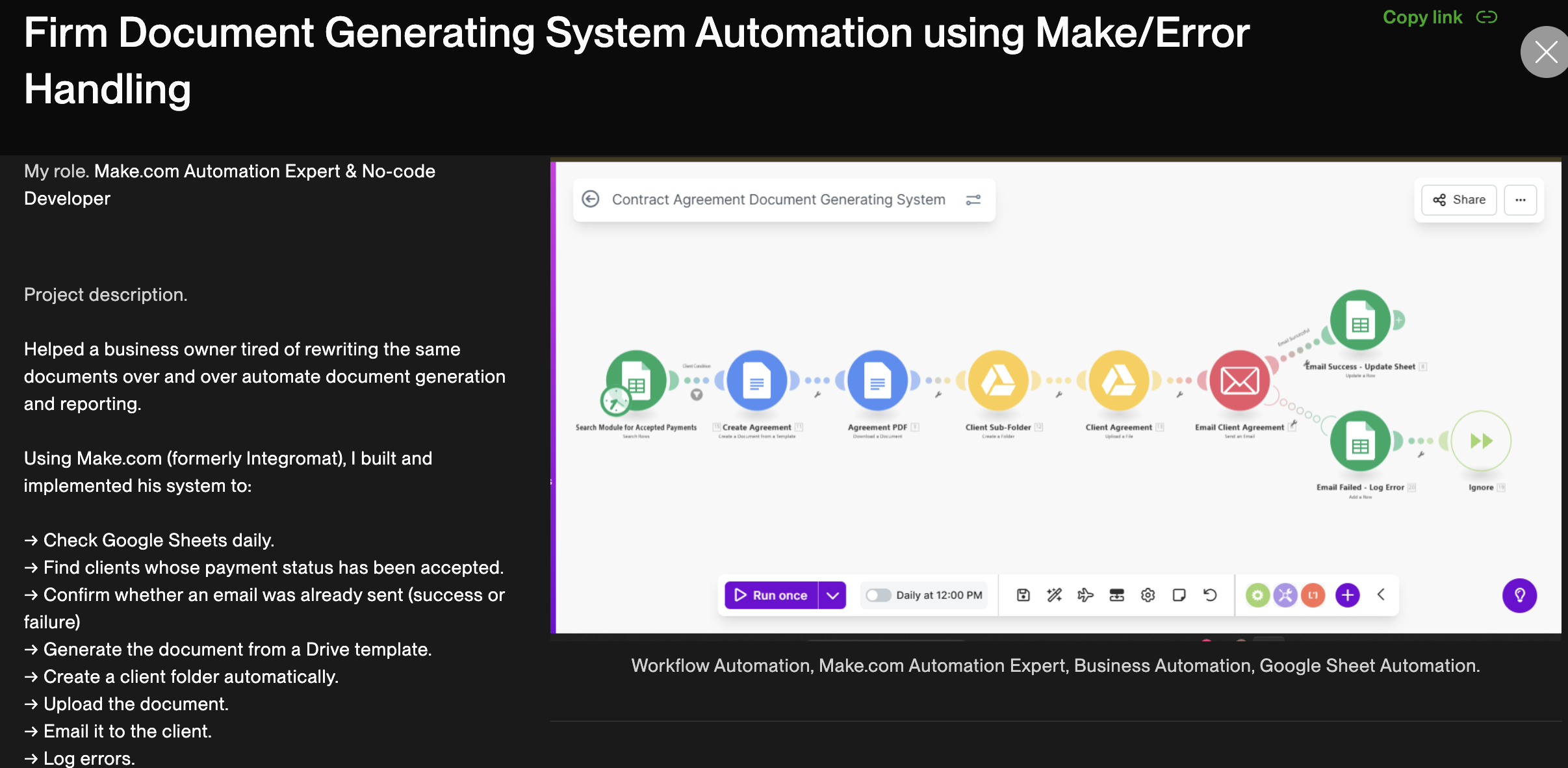Click the Run once button
The image size is (1568, 768).
(x=771, y=595)
